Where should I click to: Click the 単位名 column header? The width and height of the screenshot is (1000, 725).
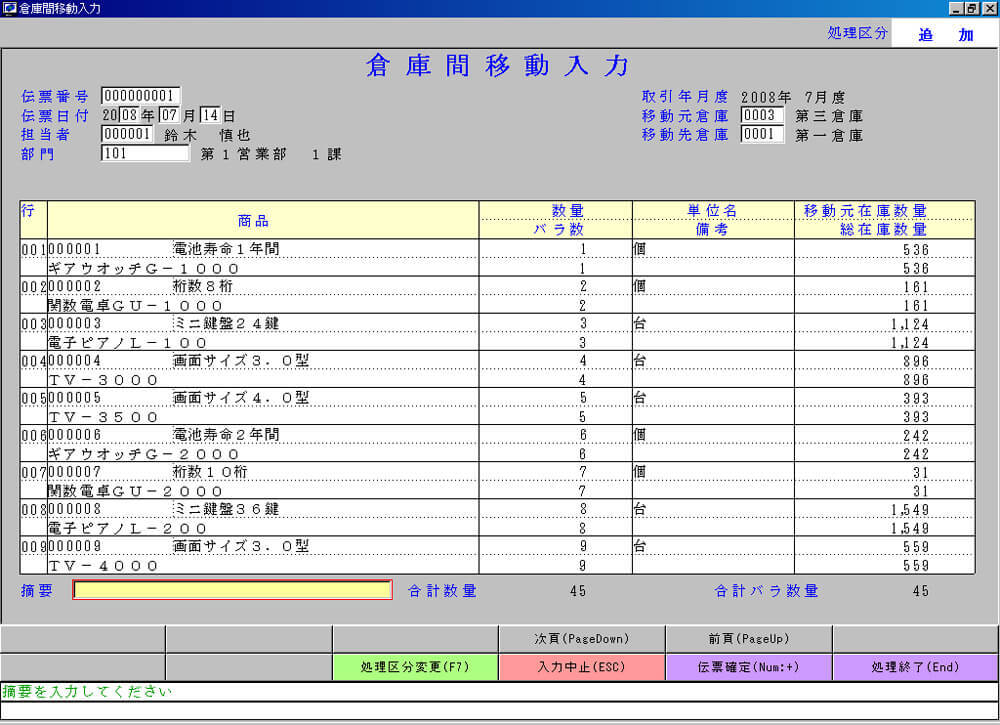pos(712,210)
